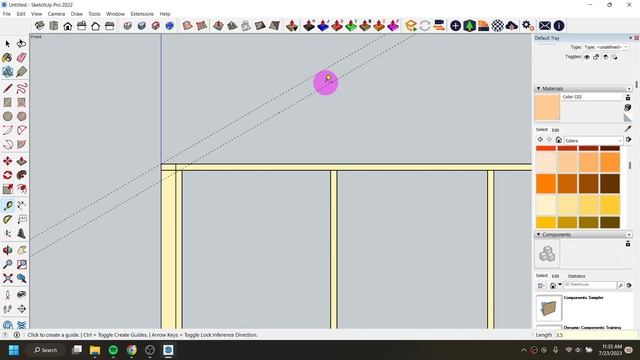The width and height of the screenshot is (640, 360).
Task: Open materials Details arrow menu
Action: point(629,140)
